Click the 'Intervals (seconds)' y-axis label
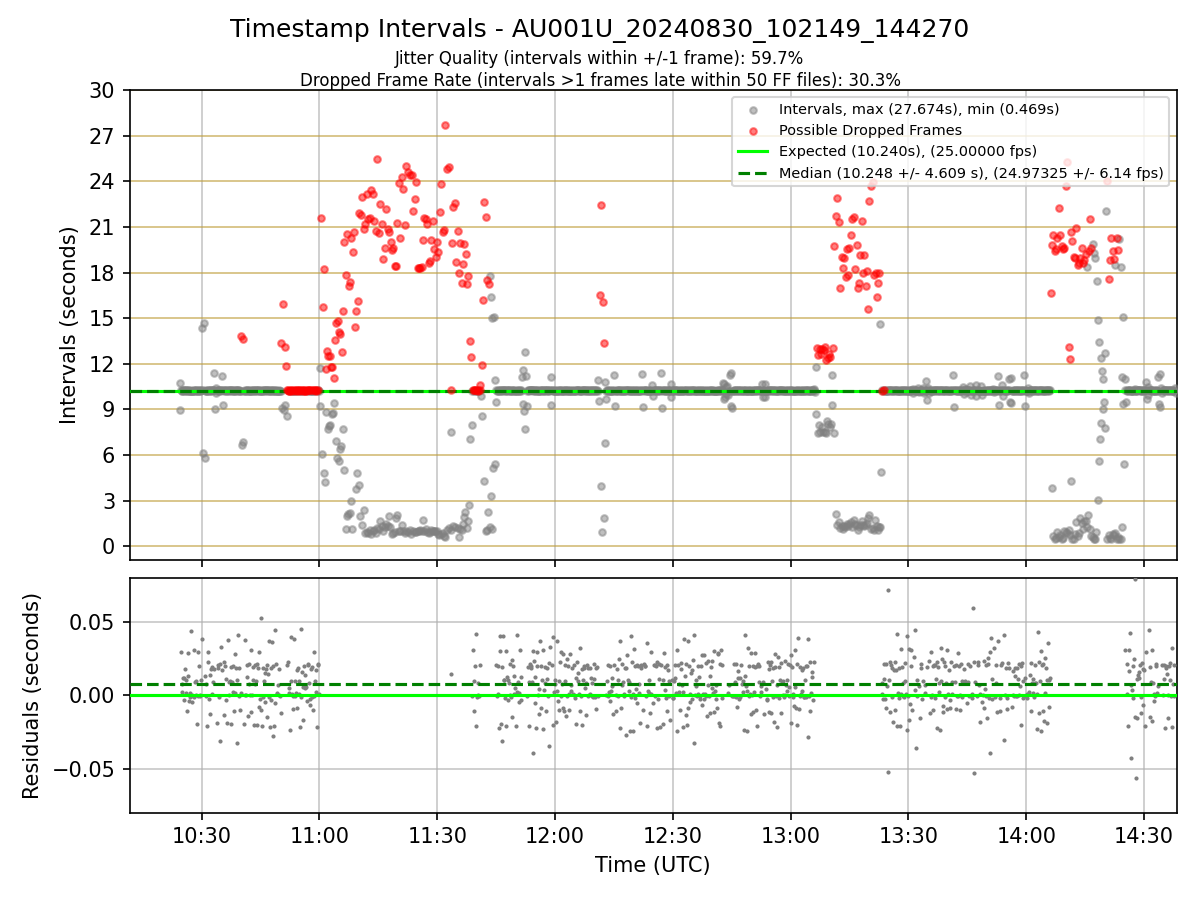 pos(69,325)
